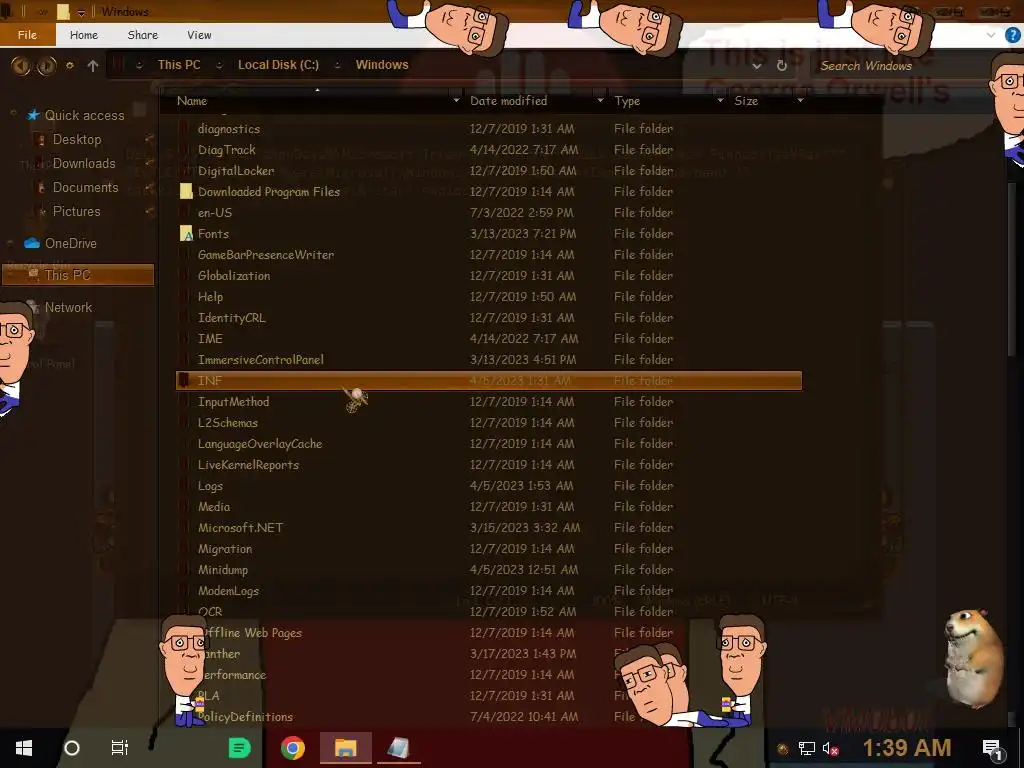Open the Name column filter dropdown
The image size is (1024, 768).
[x=456, y=101]
